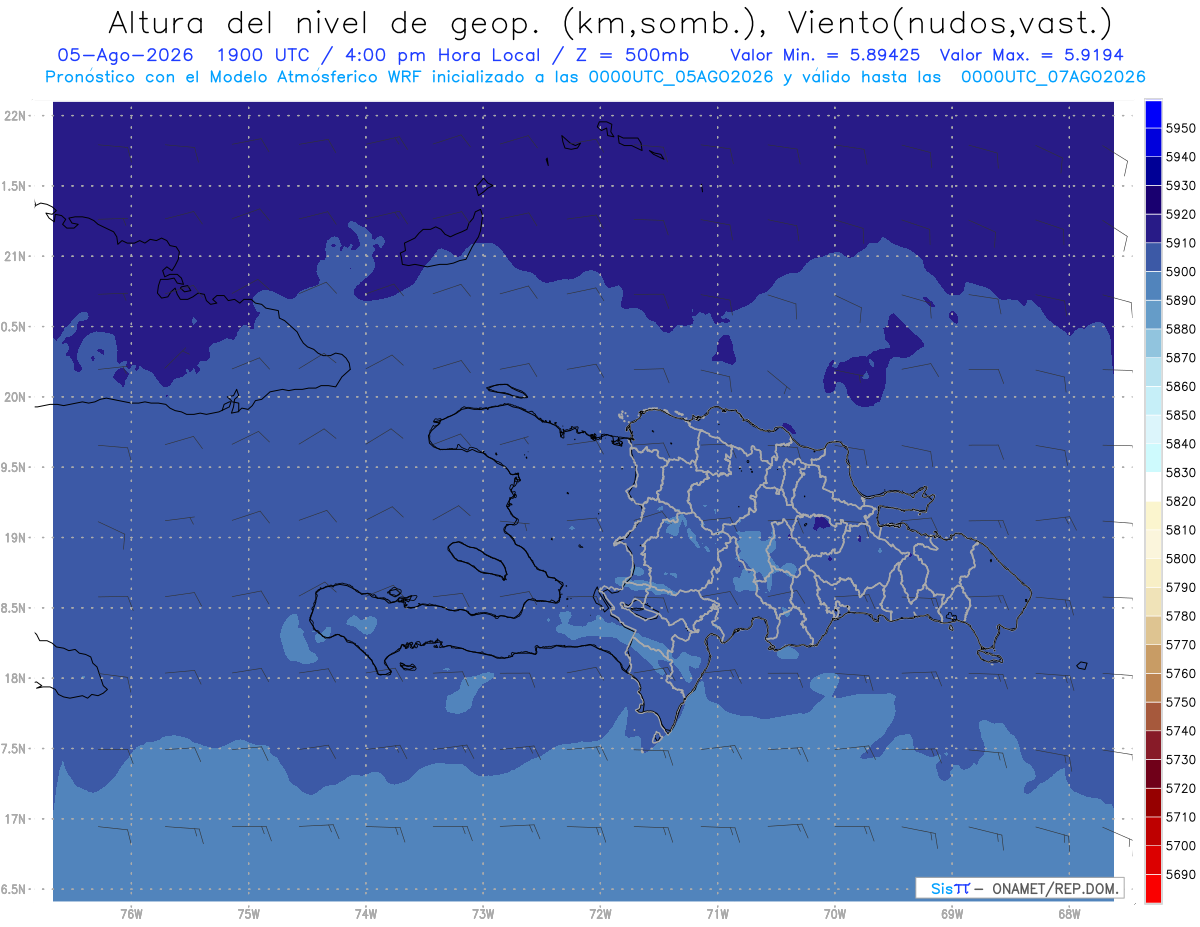The width and height of the screenshot is (1200, 927).
Task: Click the legend color band between 5740 and 5750
Action: (1152, 716)
